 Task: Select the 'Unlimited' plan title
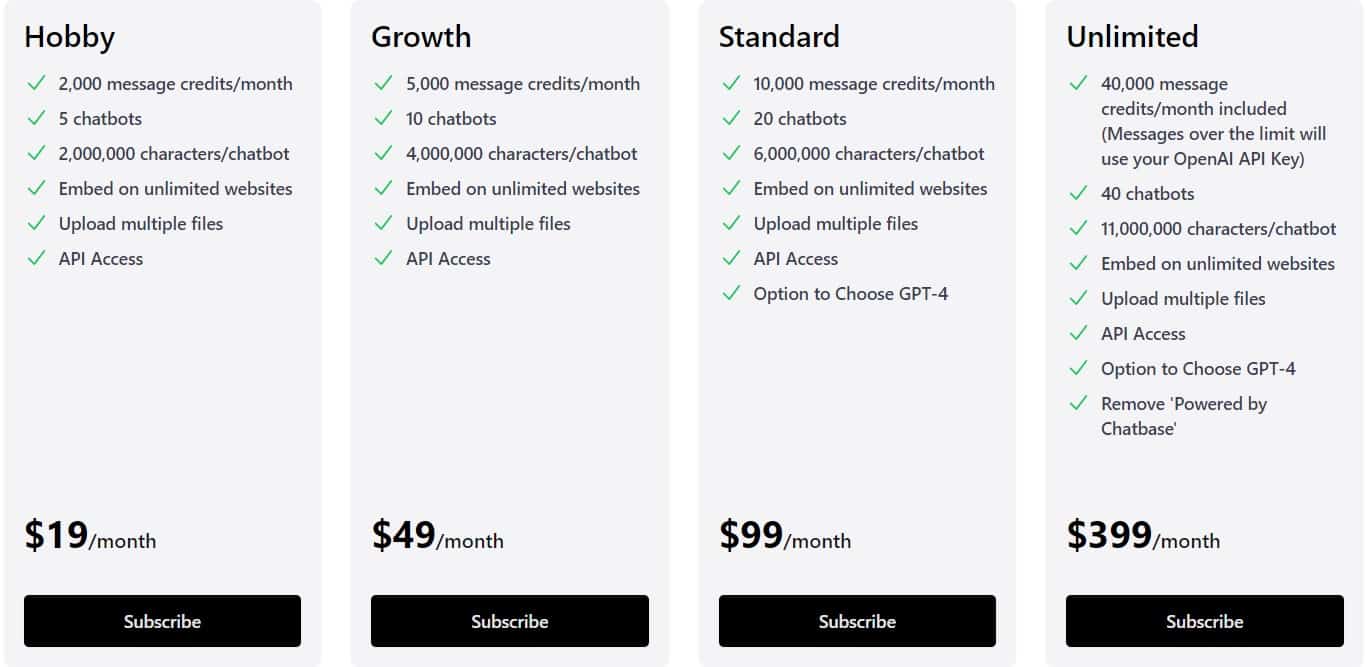(x=1131, y=36)
